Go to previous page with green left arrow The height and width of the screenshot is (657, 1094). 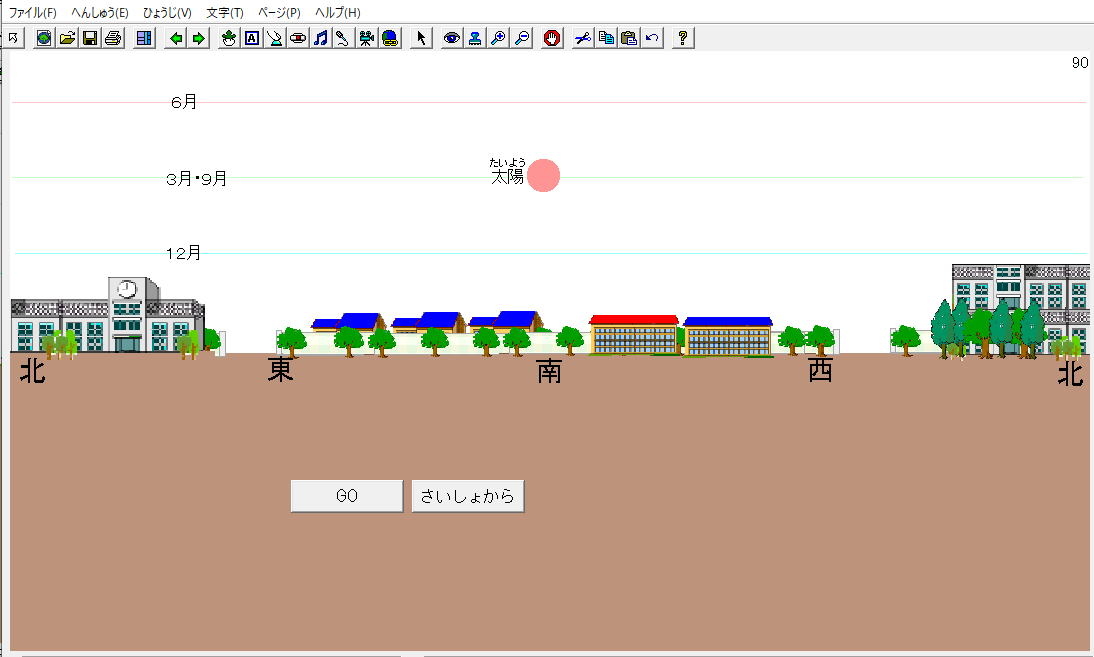(176, 38)
